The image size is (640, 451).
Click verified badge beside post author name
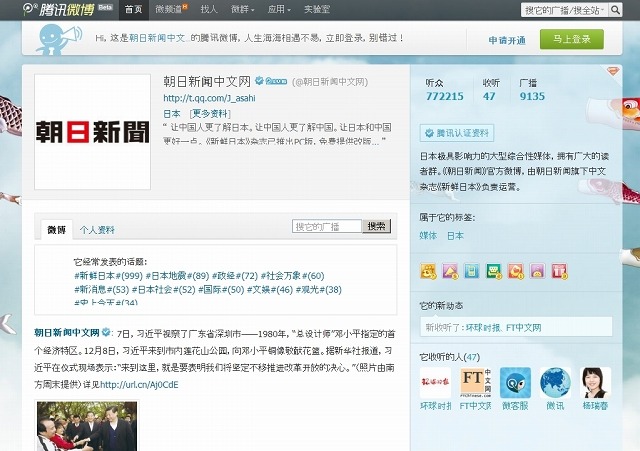(x=106, y=332)
